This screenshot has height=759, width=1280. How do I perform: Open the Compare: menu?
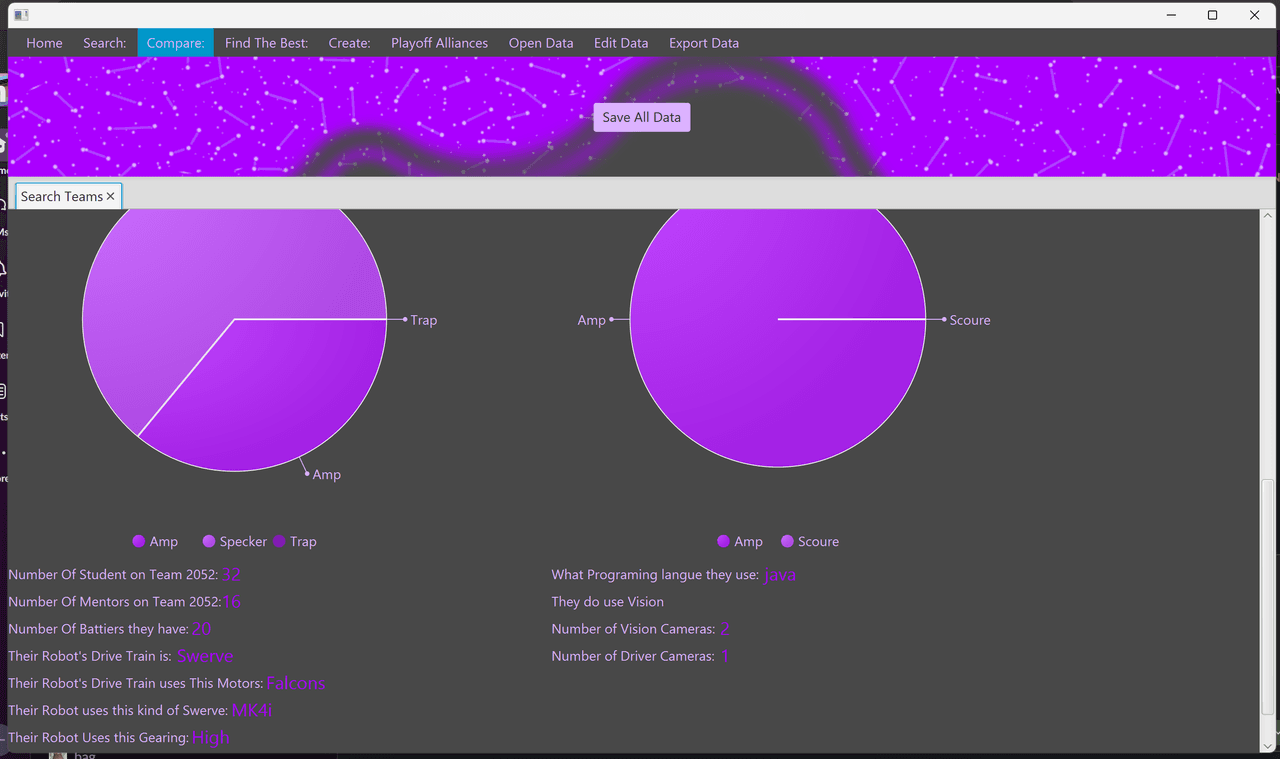[175, 43]
